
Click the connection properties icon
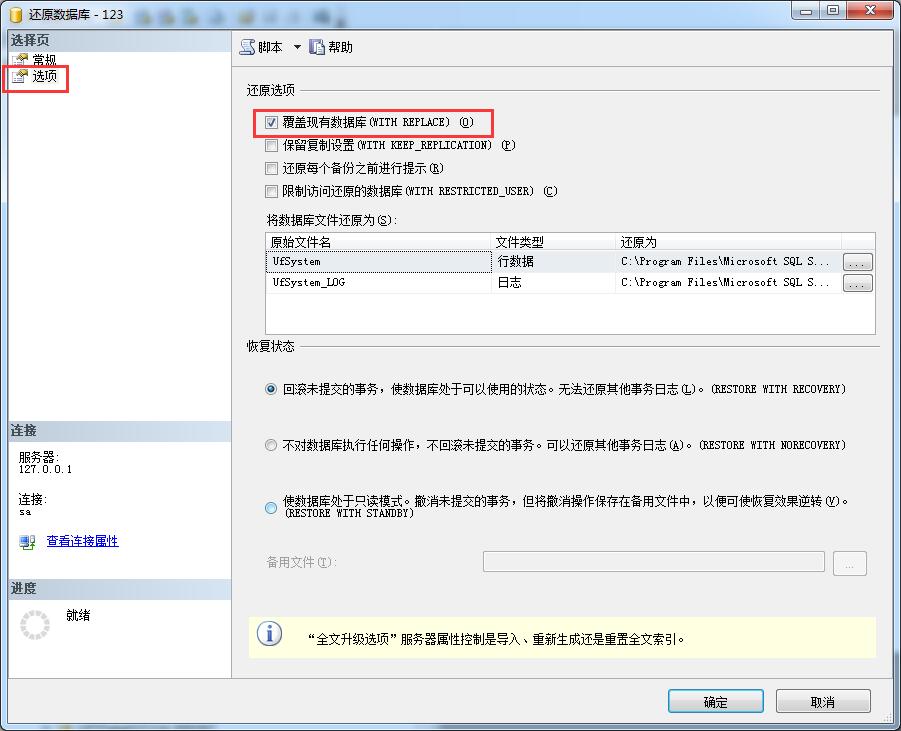click(x=27, y=541)
